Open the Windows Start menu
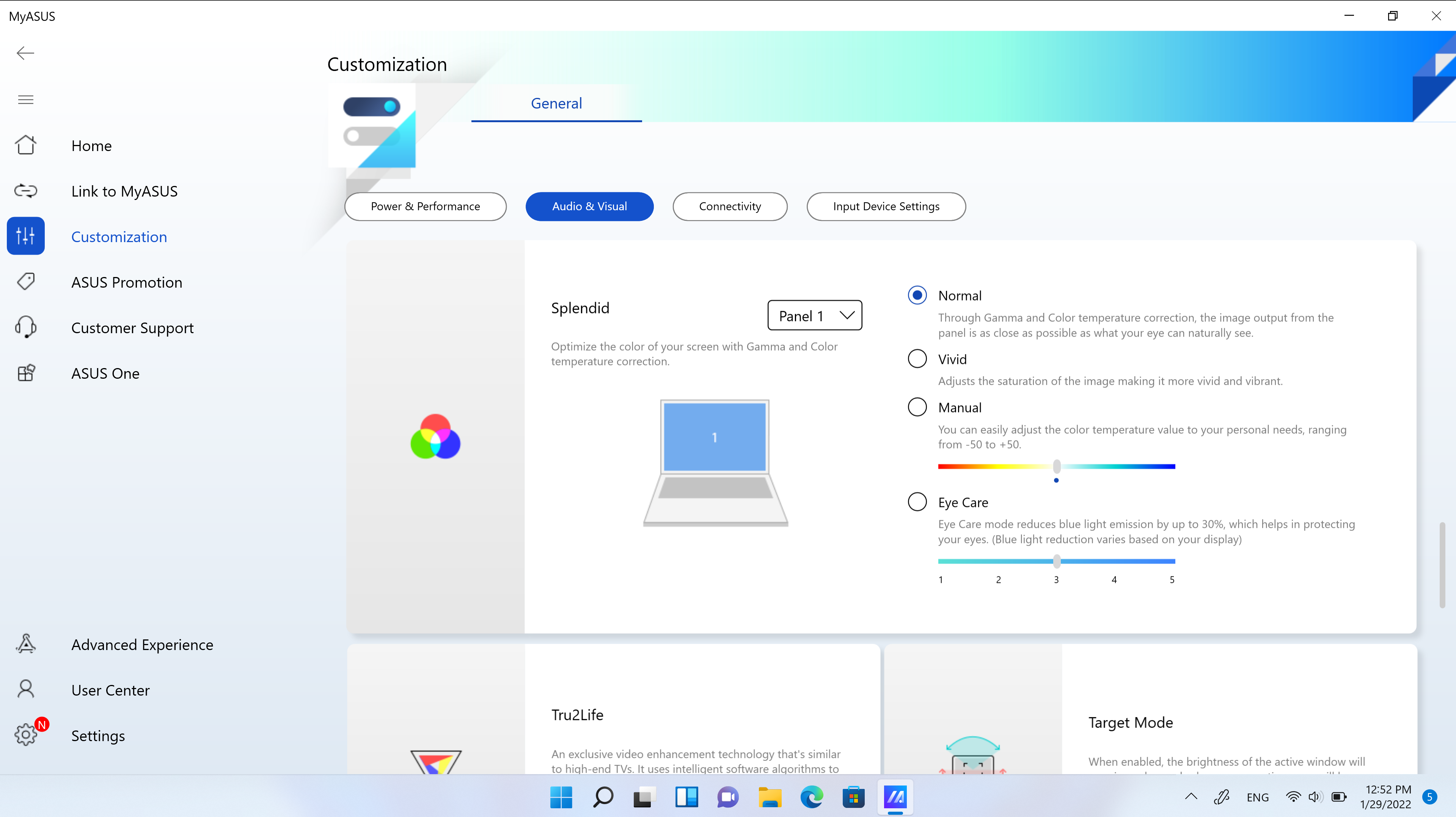This screenshot has height=817, width=1456. pyautogui.click(x=561, y=797)
